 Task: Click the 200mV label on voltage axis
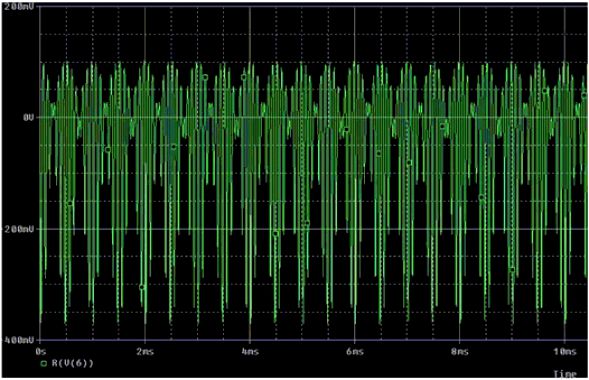[x=20, y=6]
